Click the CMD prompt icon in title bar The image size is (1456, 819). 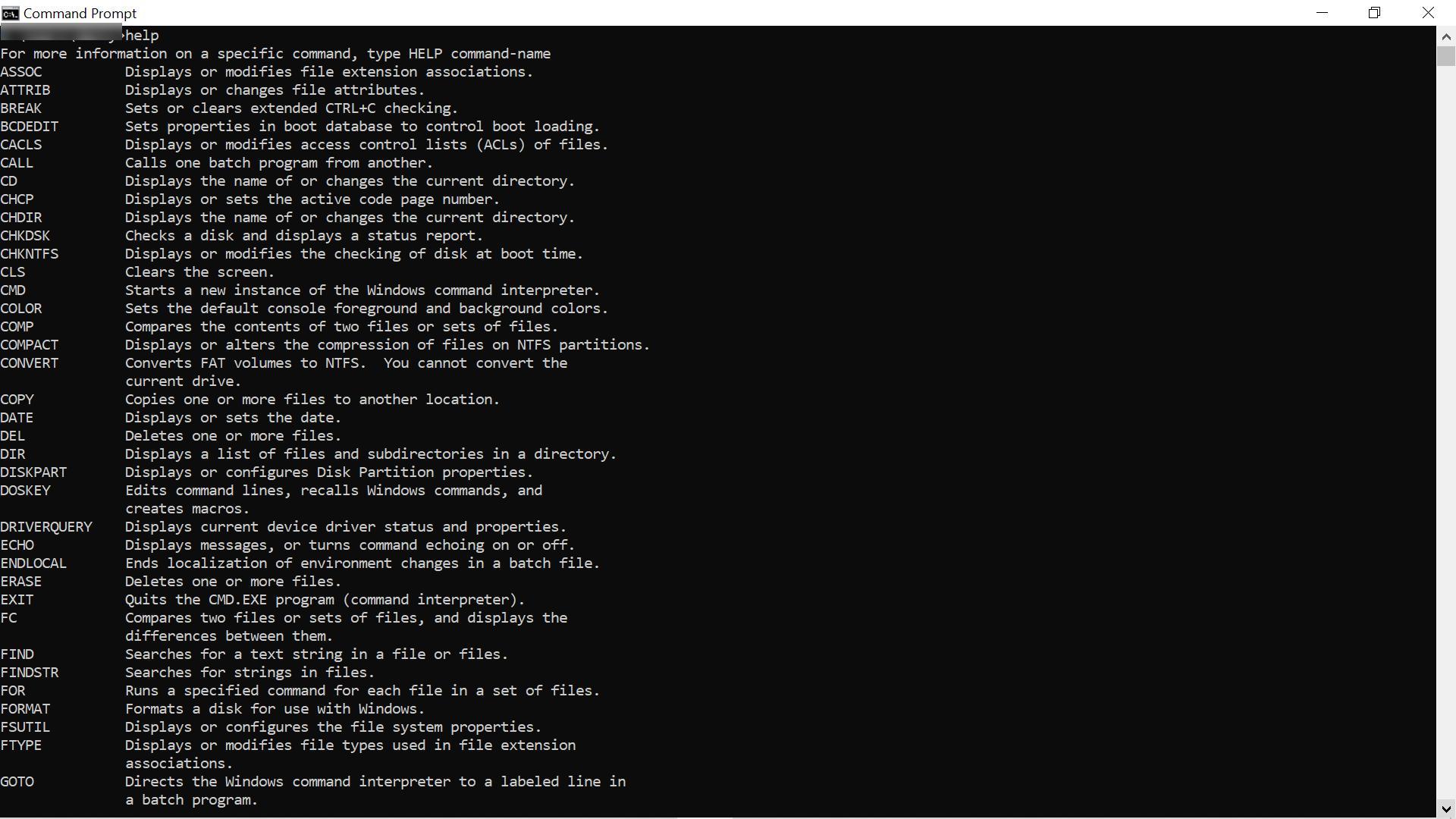pos(11,12)
